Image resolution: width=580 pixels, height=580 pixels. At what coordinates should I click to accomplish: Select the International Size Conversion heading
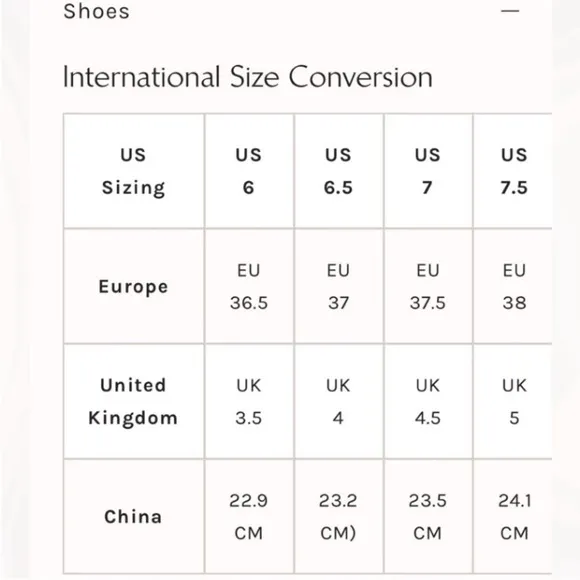point(247,77)
